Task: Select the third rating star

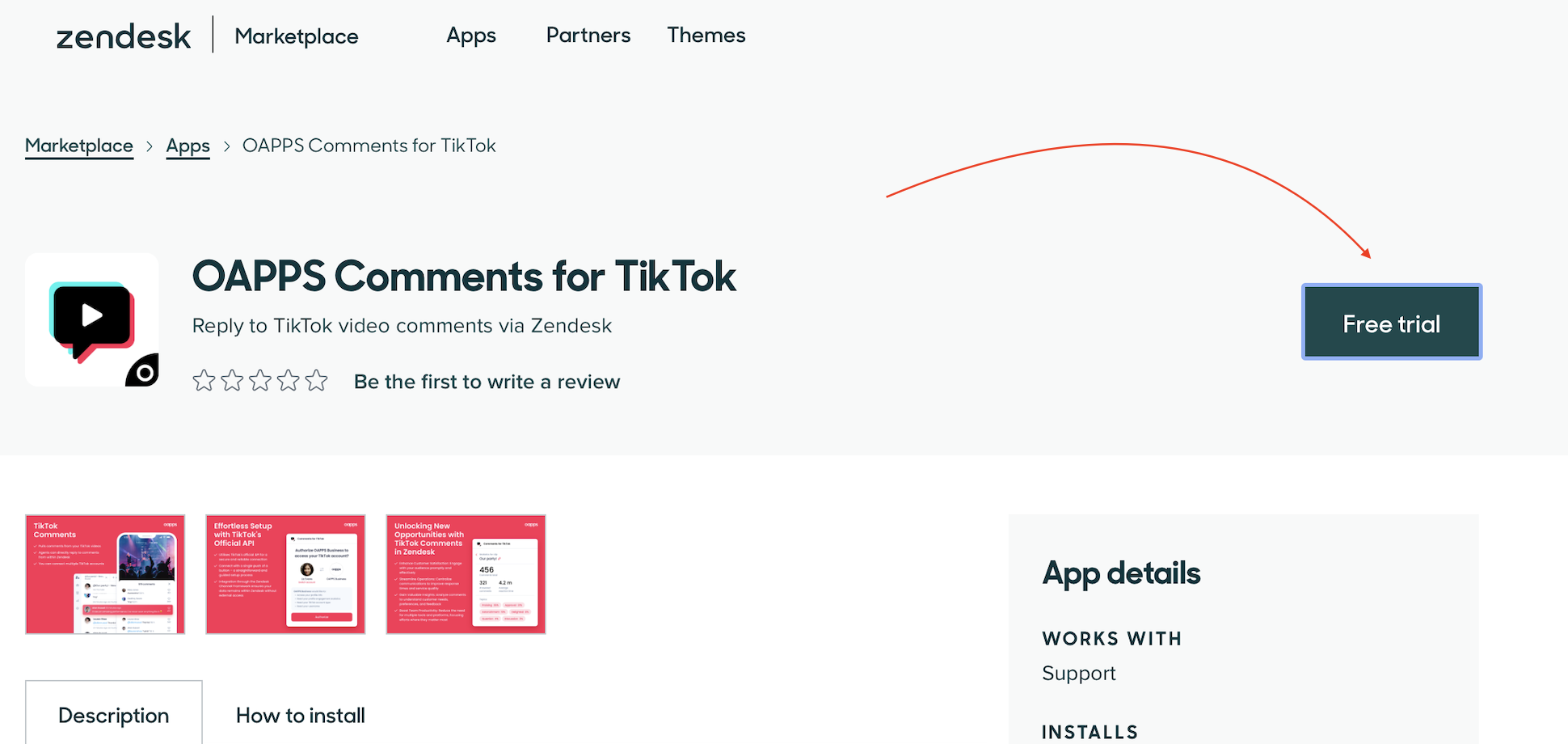Action: point(260,380)
